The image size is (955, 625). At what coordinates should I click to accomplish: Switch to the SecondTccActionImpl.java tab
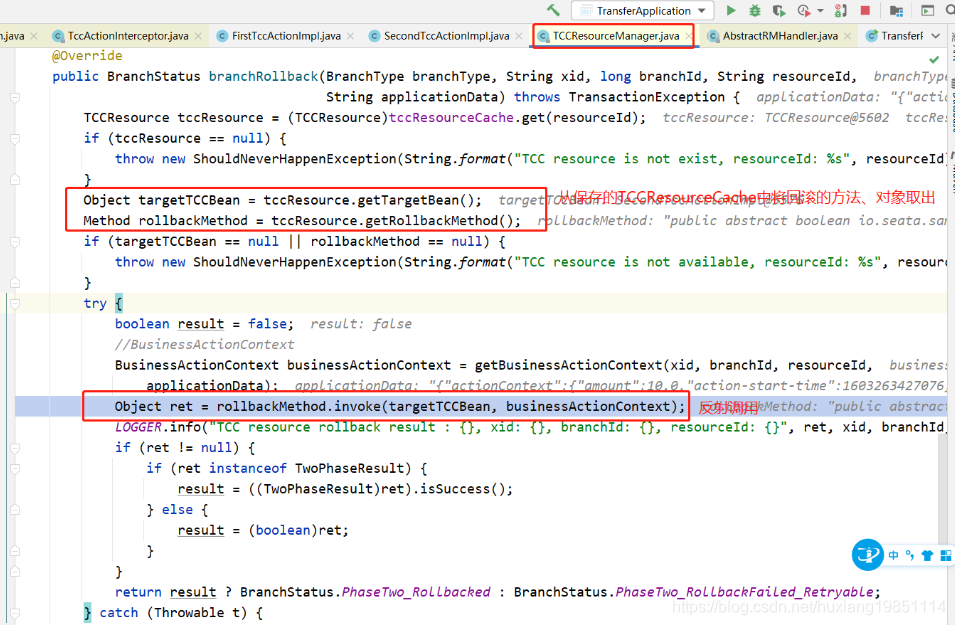click(x=446, y=36)
